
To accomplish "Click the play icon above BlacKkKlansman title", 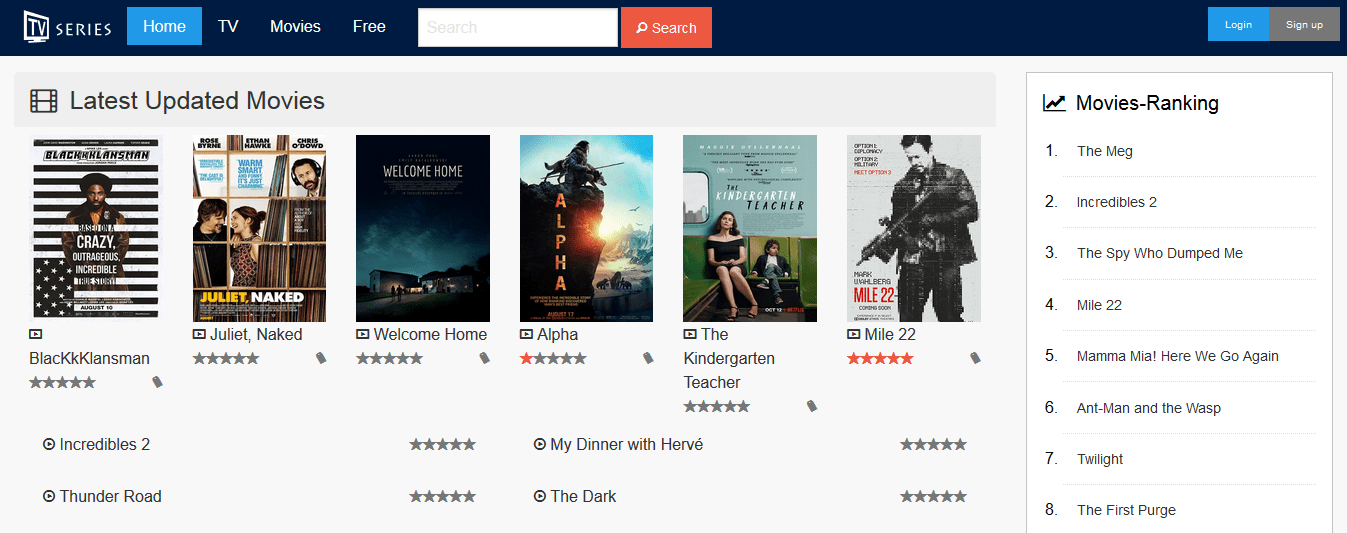I will [36, 335].
